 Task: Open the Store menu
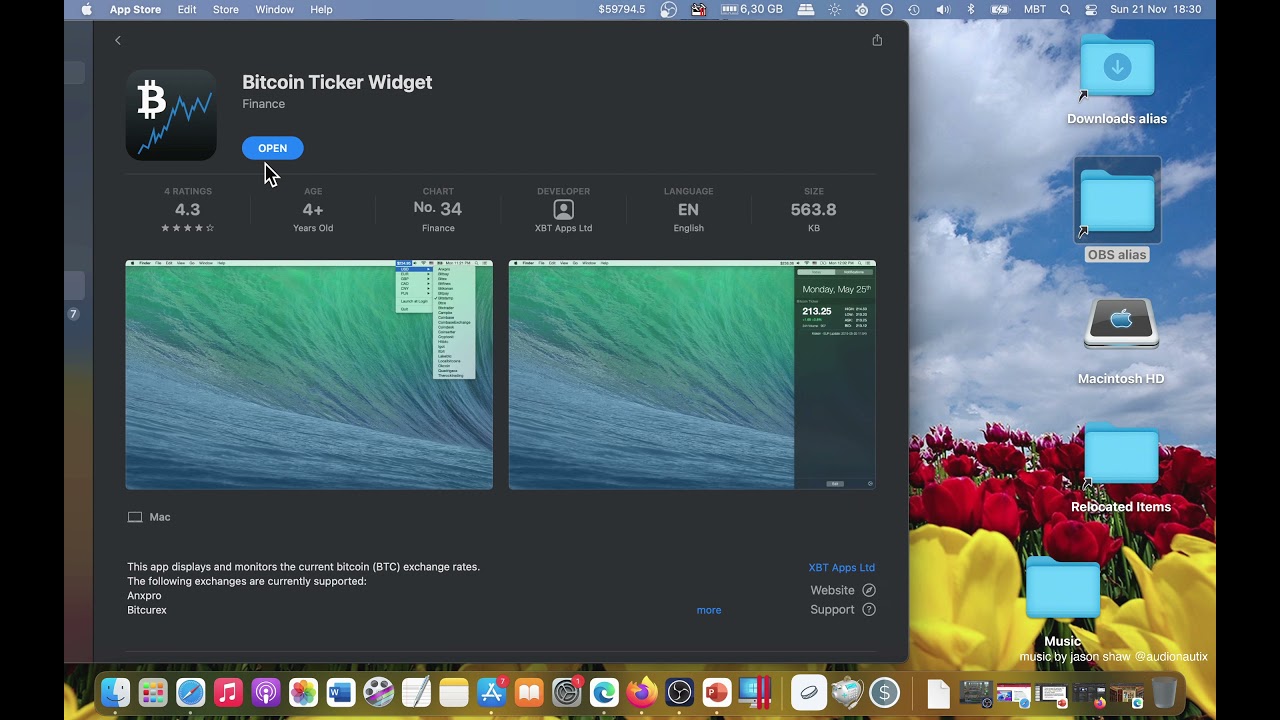(x=226, y=9)
